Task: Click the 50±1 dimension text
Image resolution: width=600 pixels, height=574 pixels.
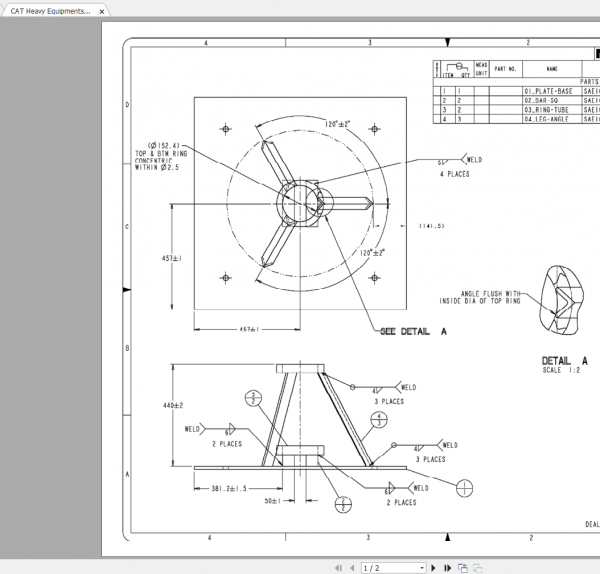Action: pyautogui.click(x=273, y=501)
